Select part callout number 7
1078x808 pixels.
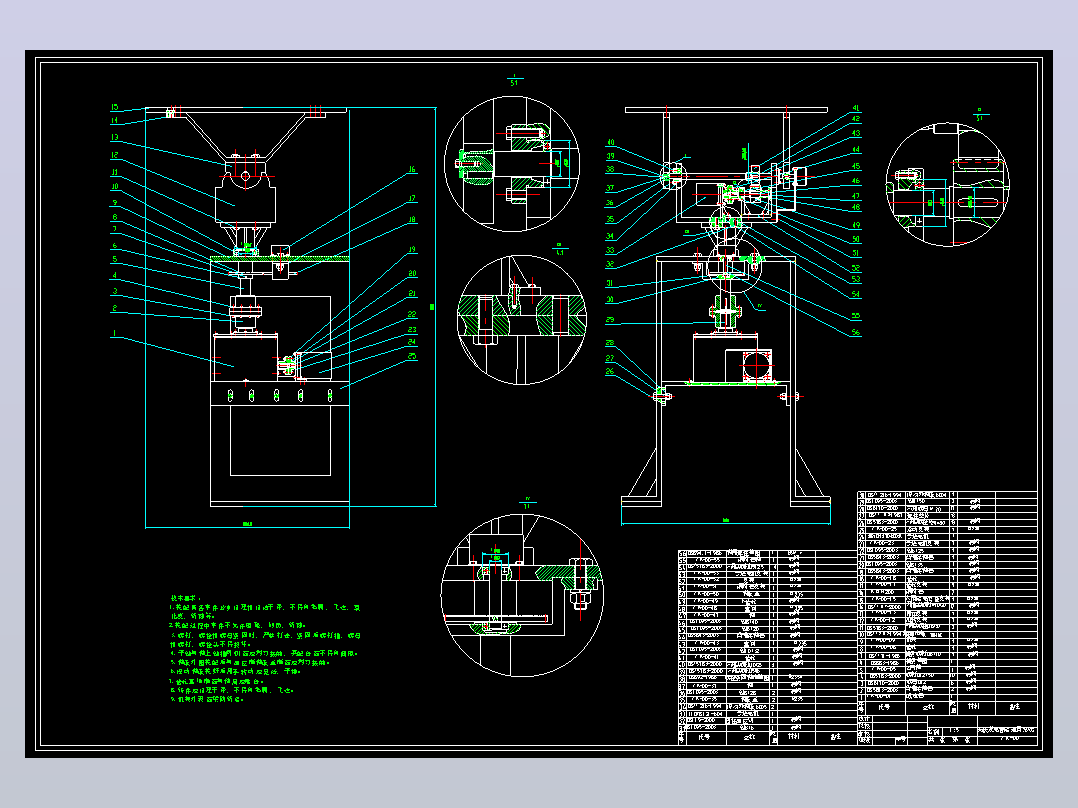[x=115, y=229]
